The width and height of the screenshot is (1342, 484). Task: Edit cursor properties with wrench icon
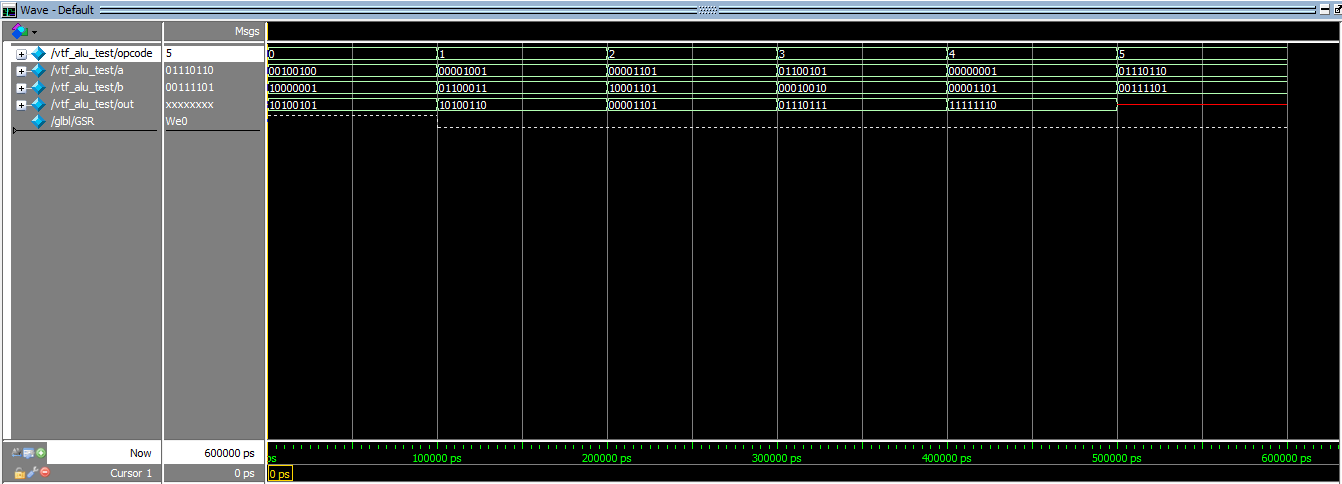31,473
